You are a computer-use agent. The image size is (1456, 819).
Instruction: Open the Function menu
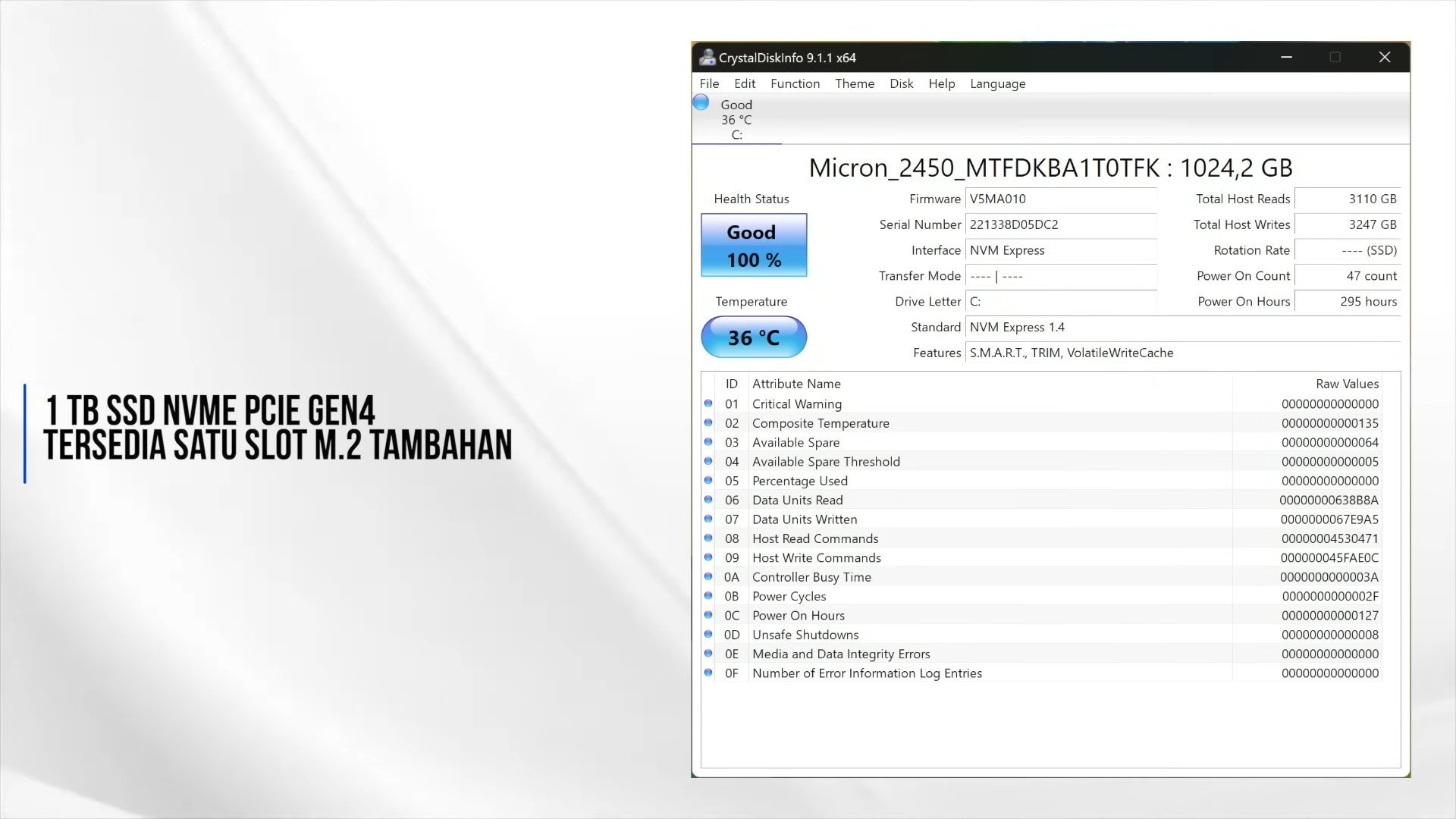[795, 83]
